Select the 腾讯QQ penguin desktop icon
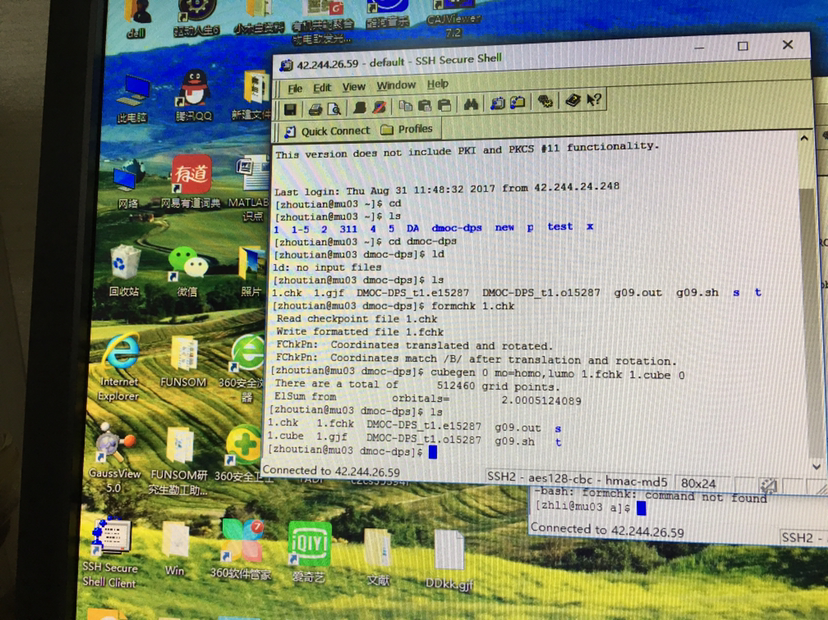 (194, 96)
